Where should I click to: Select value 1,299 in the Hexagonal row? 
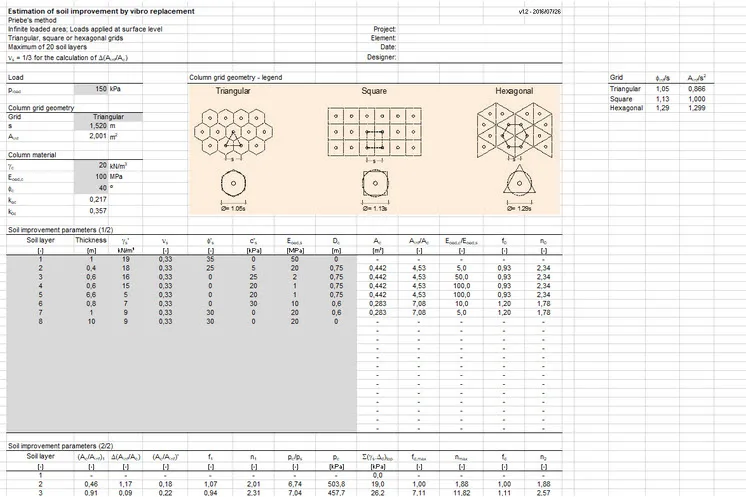[x=697, y=108]
